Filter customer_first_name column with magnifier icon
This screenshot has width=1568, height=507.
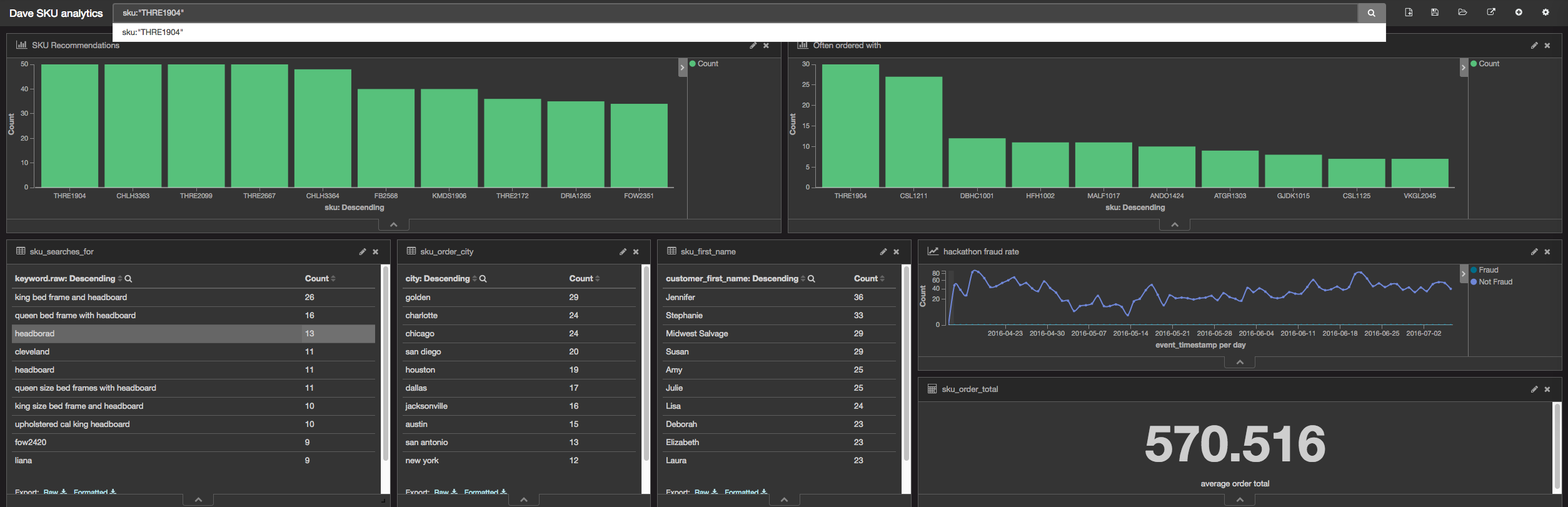pyautogui.click(x=811, y=279)
